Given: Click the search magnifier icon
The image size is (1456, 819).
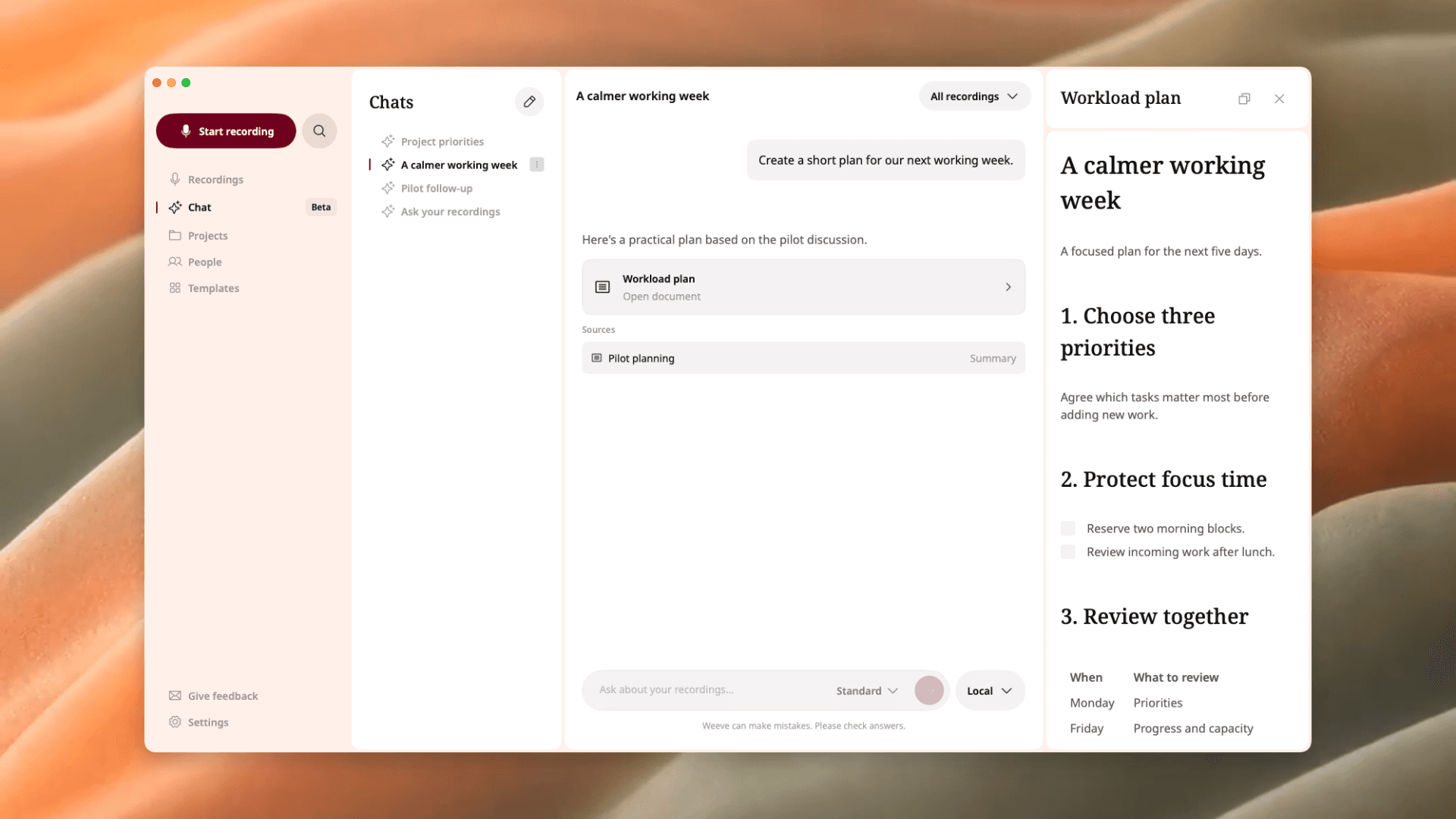Looking at the screenshot, I should (319, 130).
